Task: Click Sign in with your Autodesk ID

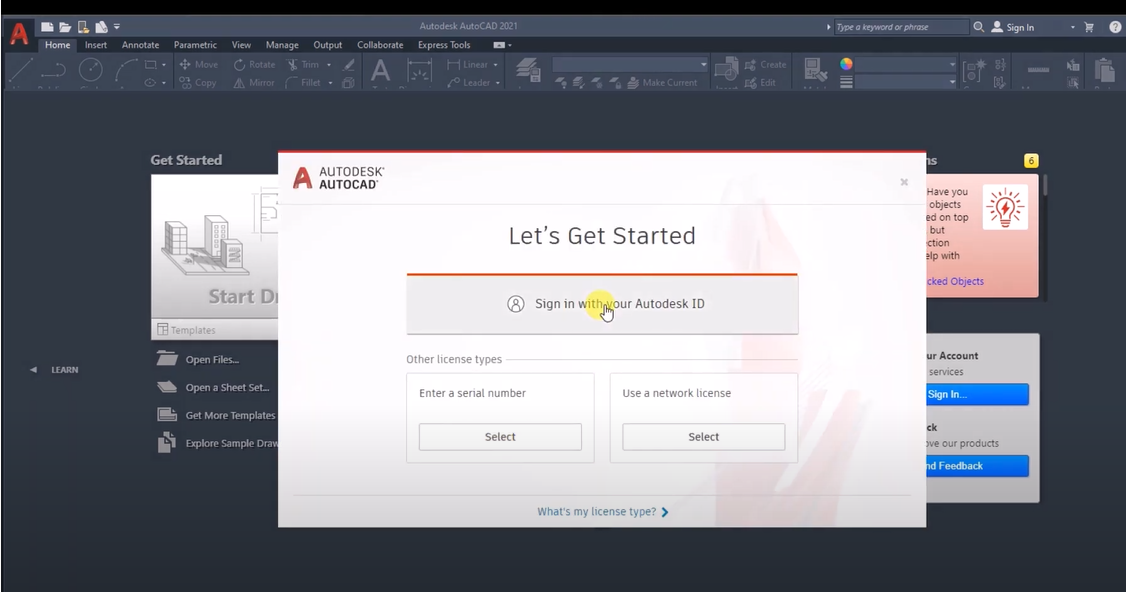Action: pyautogui.click(x=602, y=304)
